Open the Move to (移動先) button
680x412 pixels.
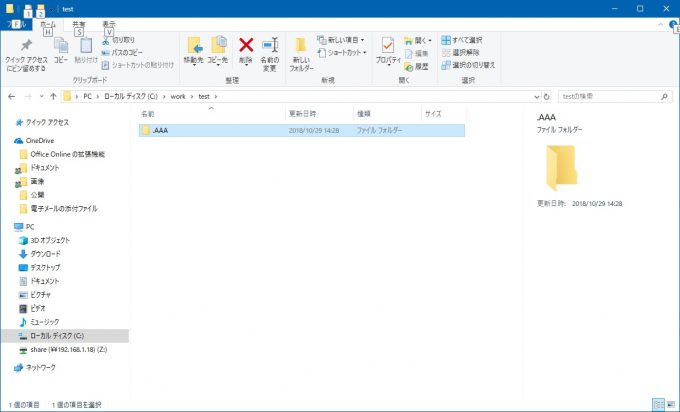click(193, 51)
